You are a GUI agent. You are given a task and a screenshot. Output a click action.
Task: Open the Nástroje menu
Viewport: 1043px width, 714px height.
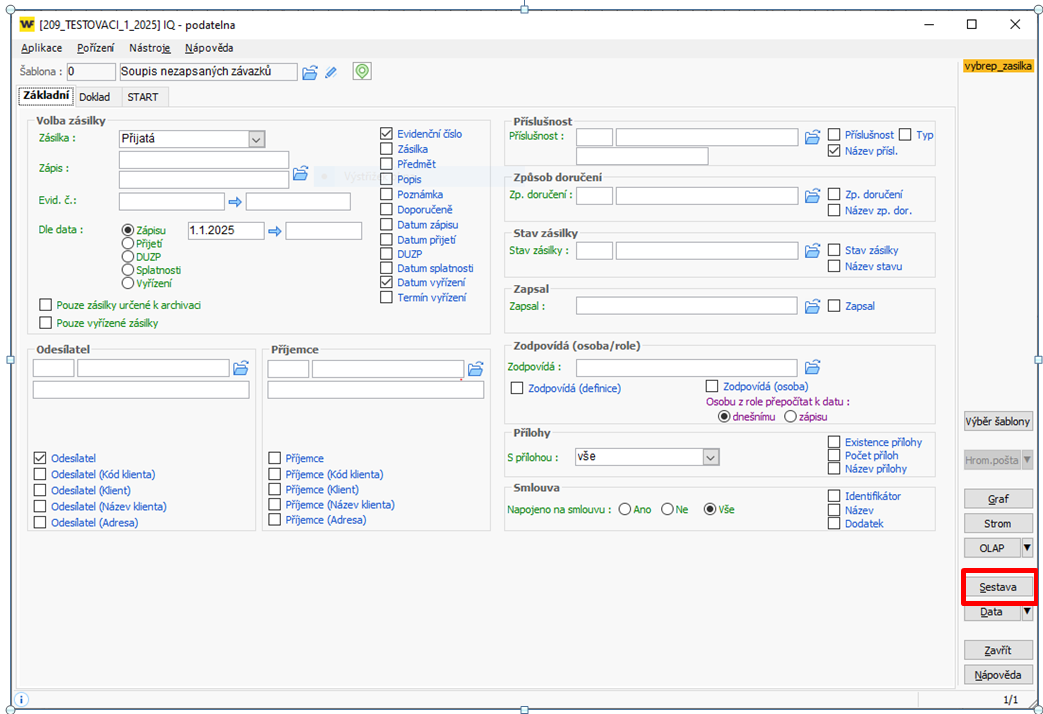coord(150,48)
